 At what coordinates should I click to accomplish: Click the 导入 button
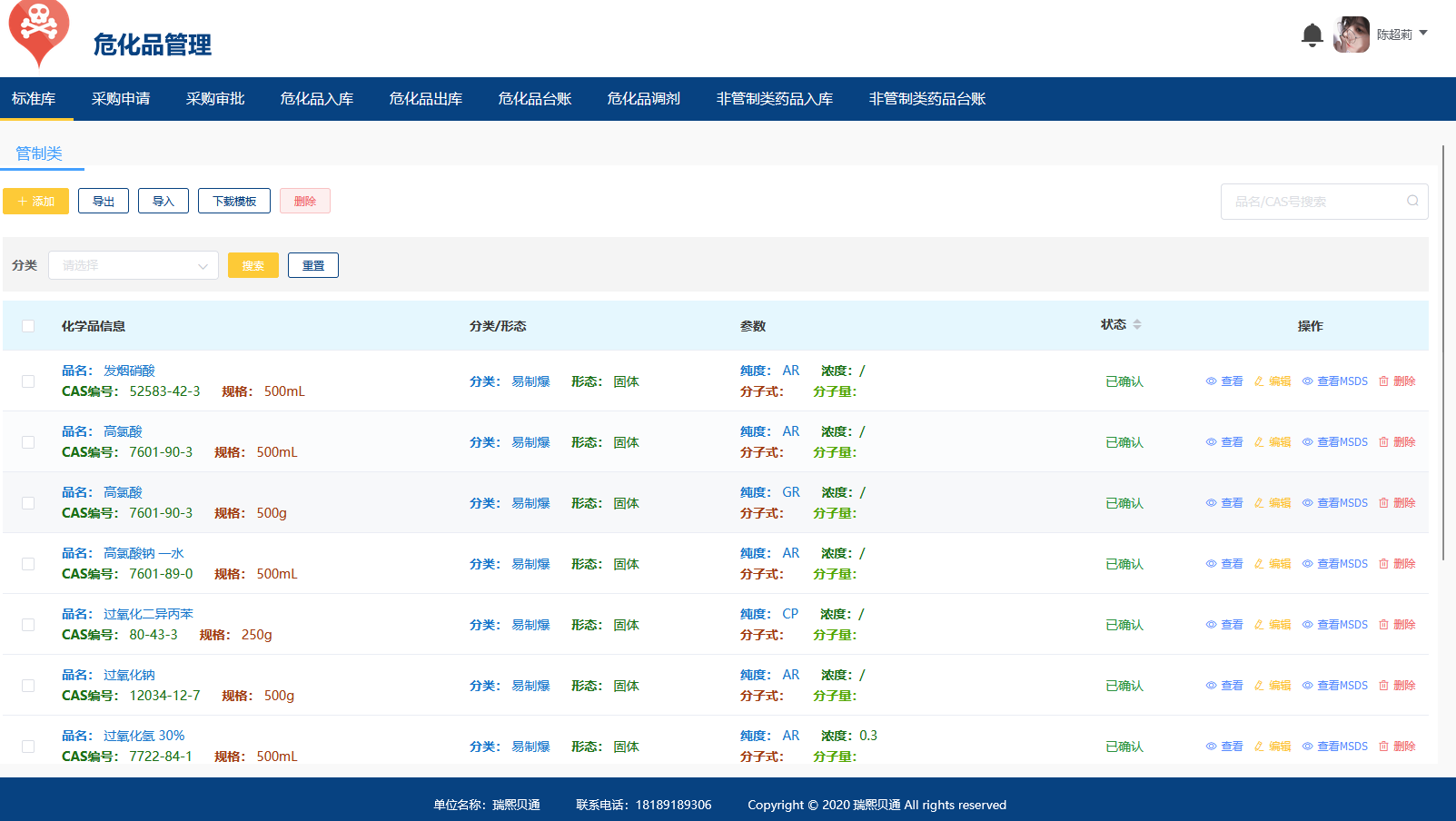click(x=163, y=201)
